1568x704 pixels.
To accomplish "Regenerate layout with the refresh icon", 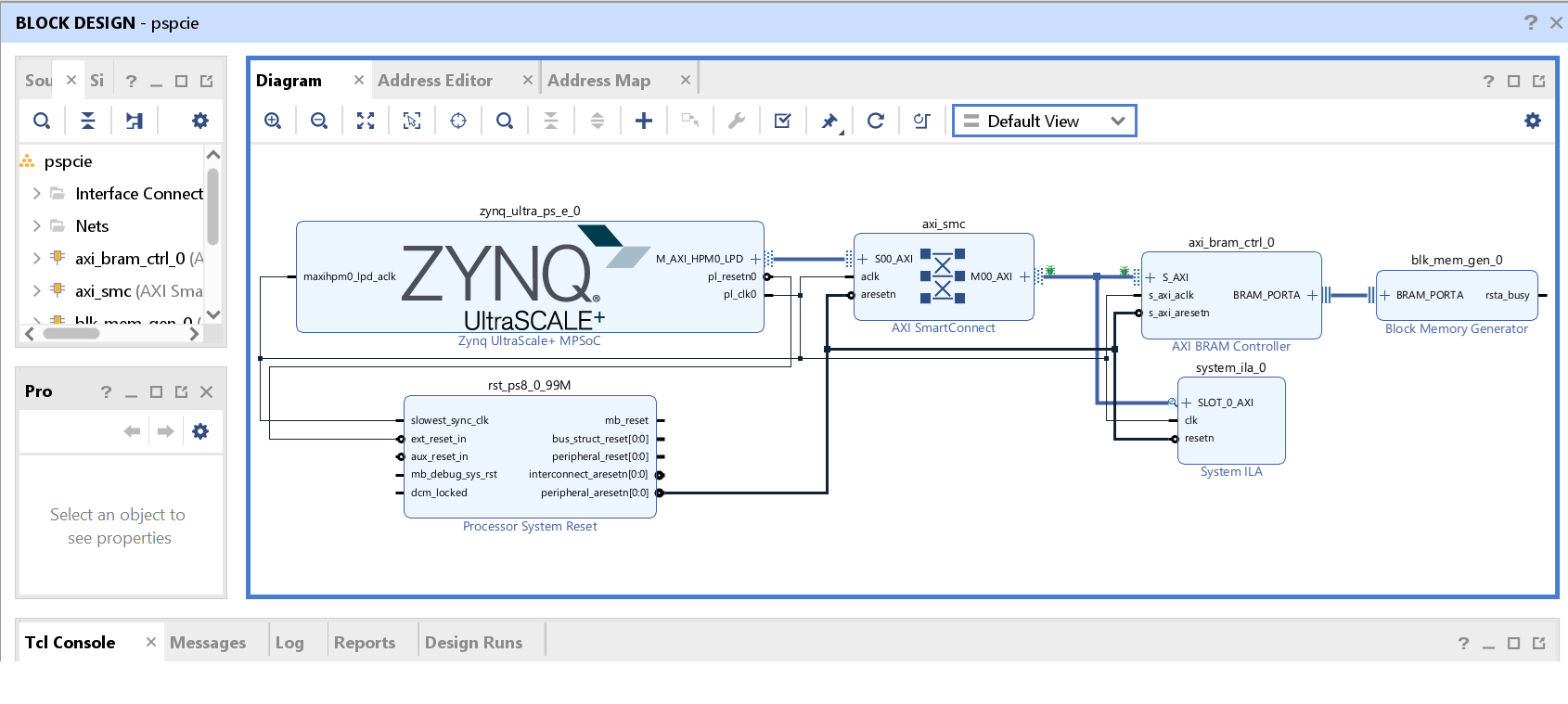I will [x=876, y=121].
